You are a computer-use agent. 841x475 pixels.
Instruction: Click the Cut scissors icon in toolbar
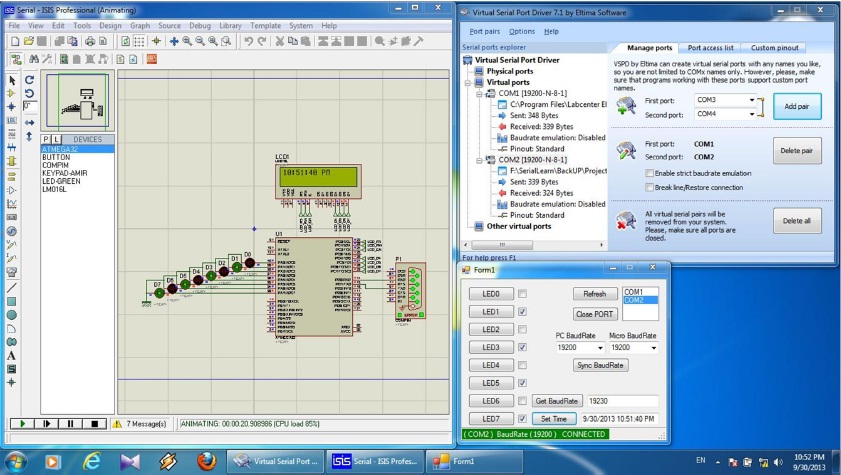(280, 42)
